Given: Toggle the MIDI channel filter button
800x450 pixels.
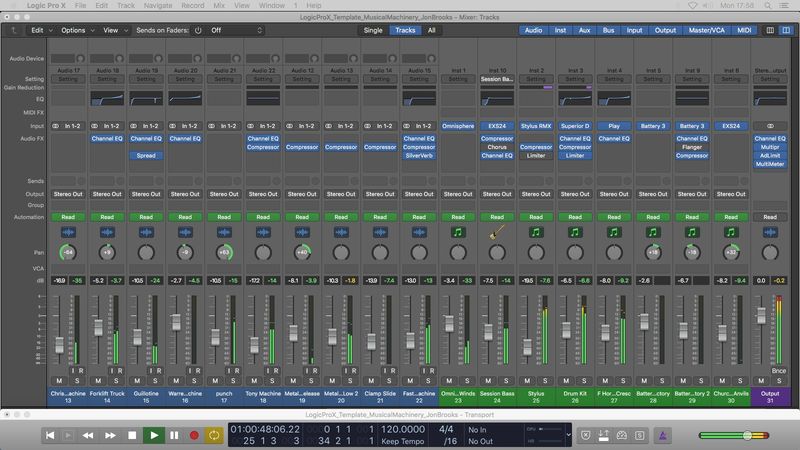Looking at the screenshot, I should point(744,30).
